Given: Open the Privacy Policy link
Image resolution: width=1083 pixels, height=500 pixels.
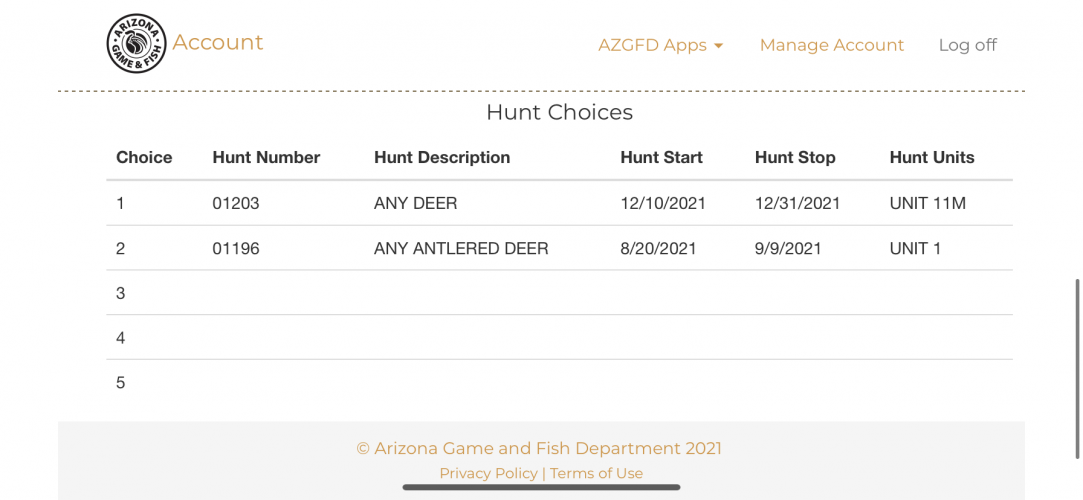Looking at the screenshot, I should (488, 473).
